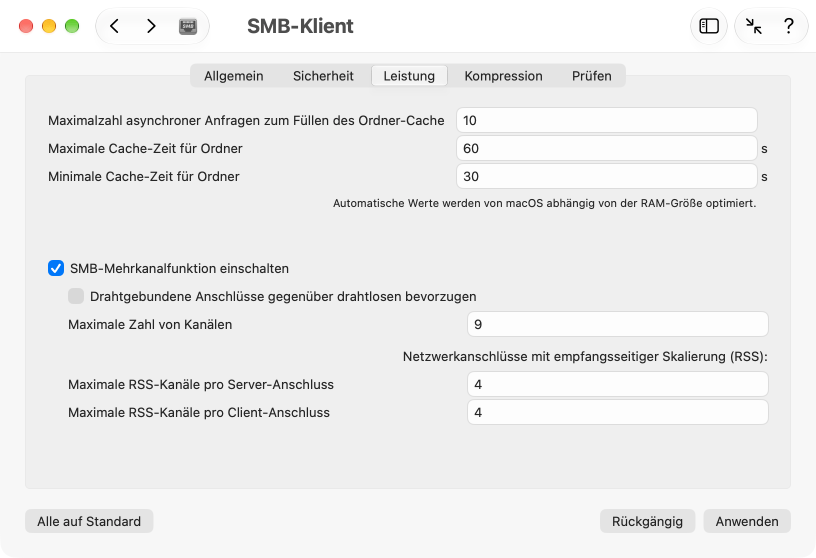816x558 pixels.
Task: Toggle the sidebar panel icon
Action: click(x=709, y=26)
